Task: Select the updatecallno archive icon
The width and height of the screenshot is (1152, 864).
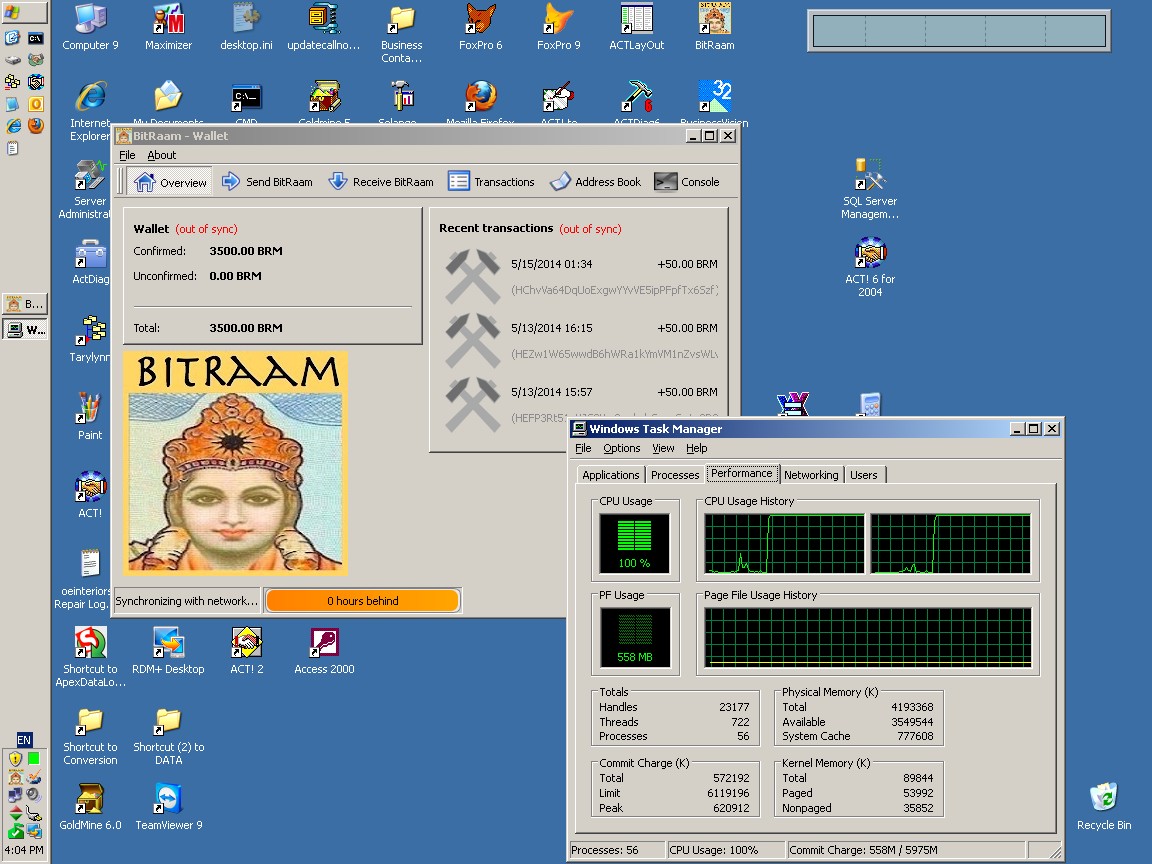Action: tap(324, 27)
